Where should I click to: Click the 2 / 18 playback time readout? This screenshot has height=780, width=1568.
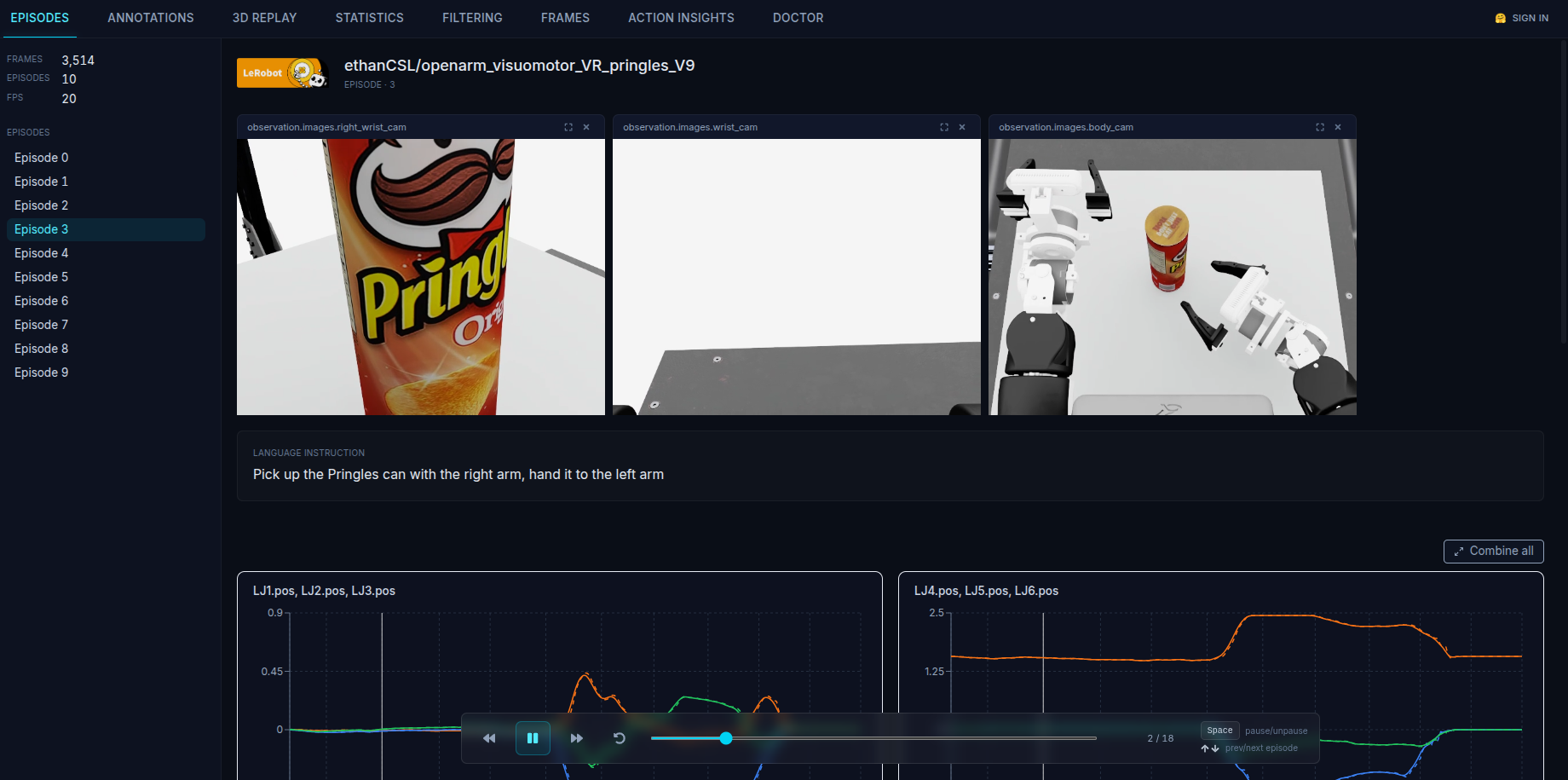(x=1161, y=738)
